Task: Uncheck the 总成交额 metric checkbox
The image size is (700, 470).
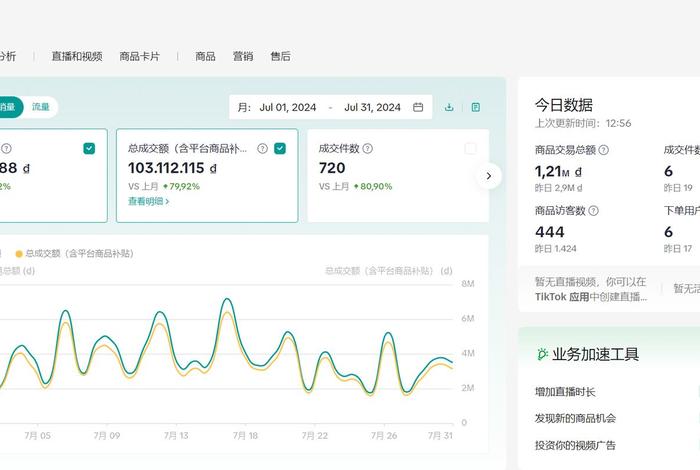Action: click(x=280, y=148)
